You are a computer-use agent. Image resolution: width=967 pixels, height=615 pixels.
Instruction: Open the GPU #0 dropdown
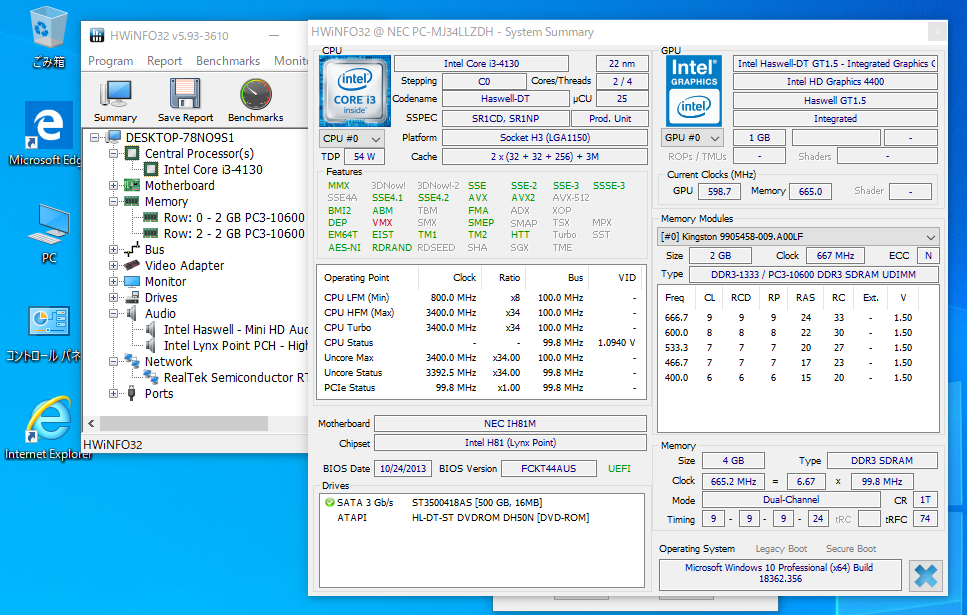pos(693,138)
